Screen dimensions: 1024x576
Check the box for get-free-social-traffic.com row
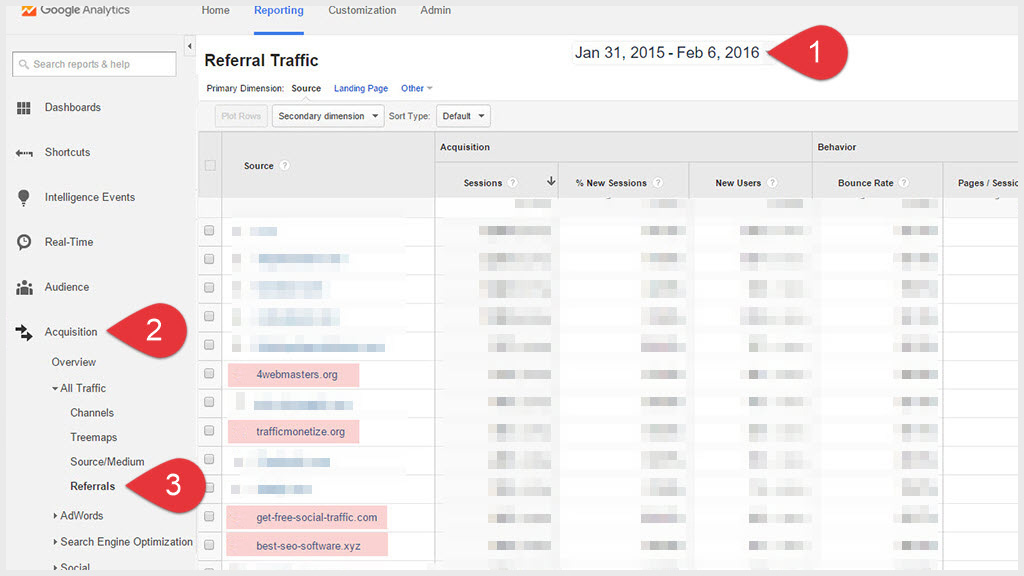coord(209,517)
